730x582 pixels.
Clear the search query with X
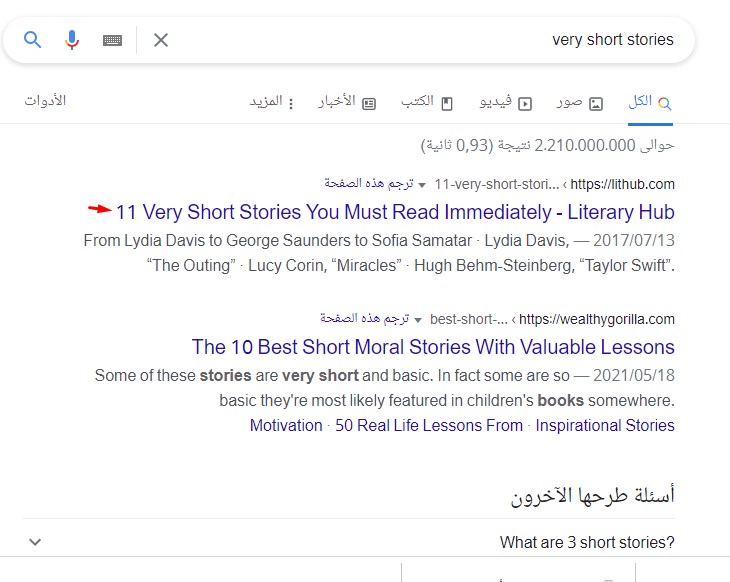161,40
